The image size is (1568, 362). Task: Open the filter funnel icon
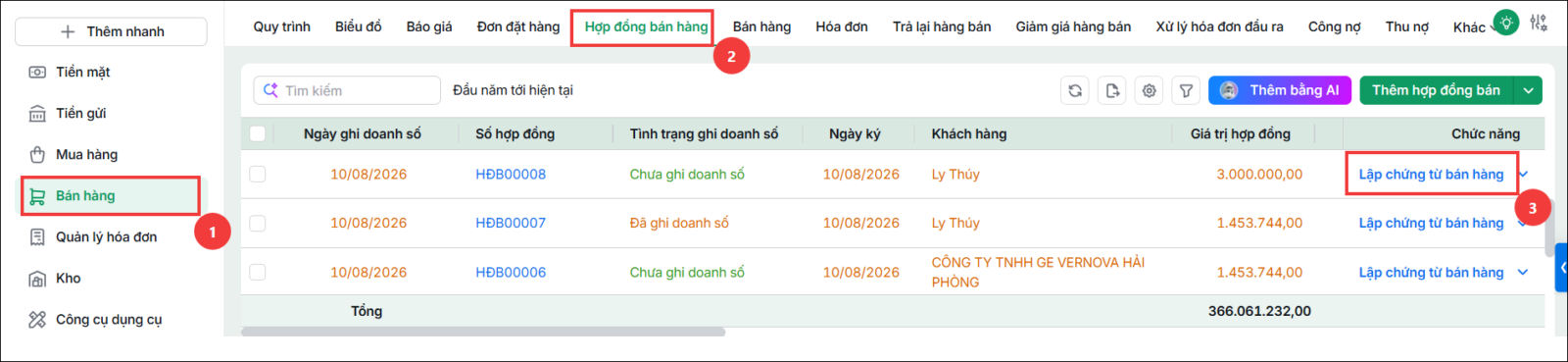click(x=1186, y=90)
